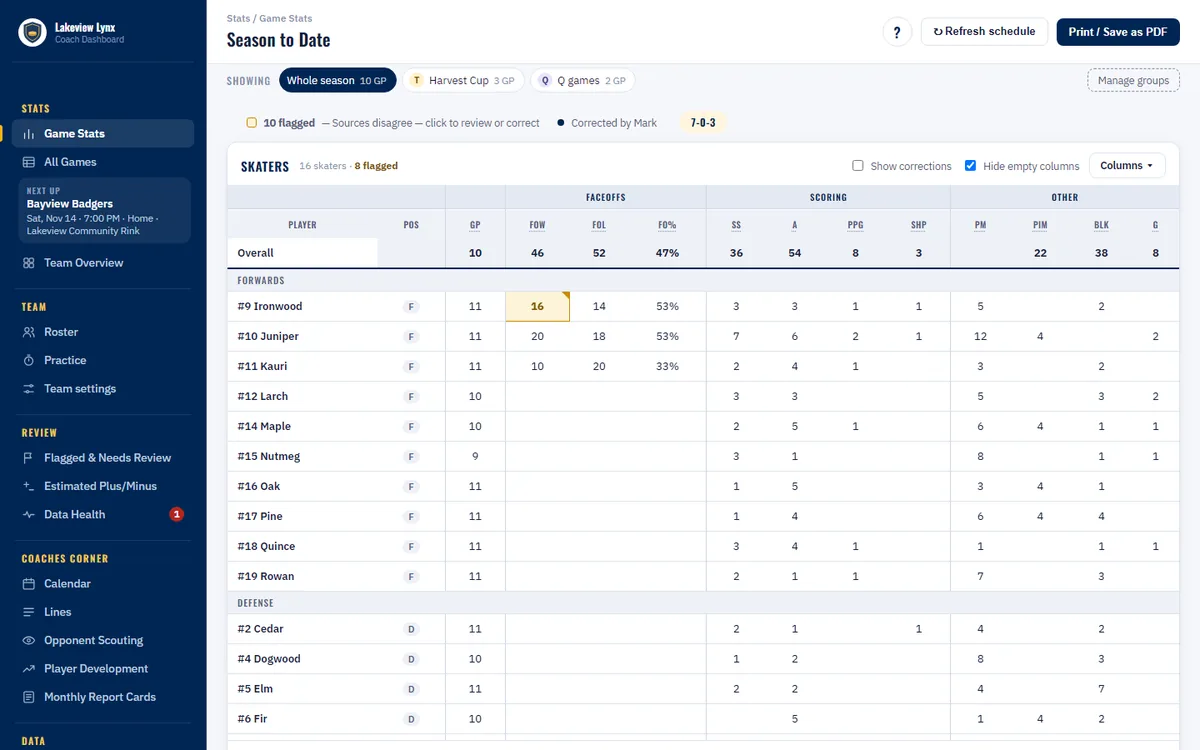
Task: Click the red Data Health alert badge
Action: point(177,515)
